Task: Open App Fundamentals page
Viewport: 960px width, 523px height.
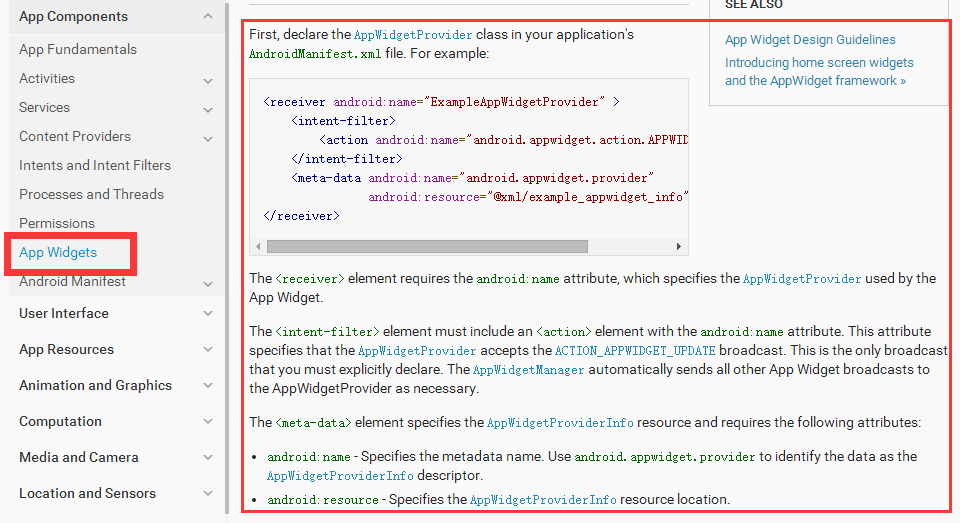Action: point(78,49)
